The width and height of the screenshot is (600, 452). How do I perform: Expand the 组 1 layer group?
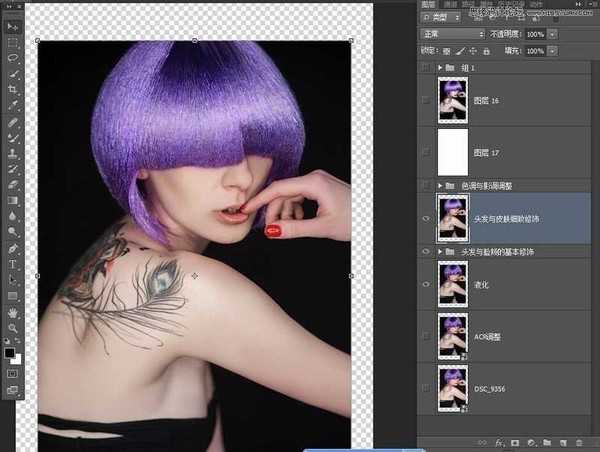click(x=441, y=67)
